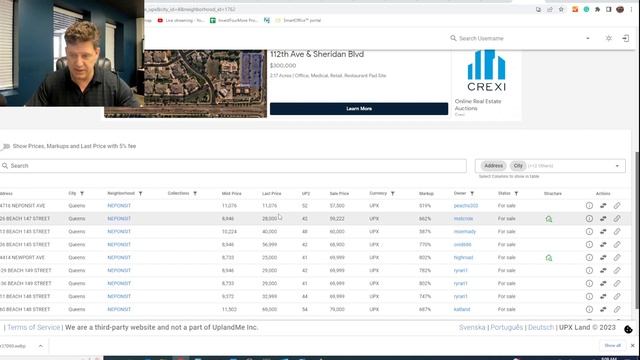This screenshot has height=360, width=640.
Task: Open filter for Owner column
Action: pos(472,193)
